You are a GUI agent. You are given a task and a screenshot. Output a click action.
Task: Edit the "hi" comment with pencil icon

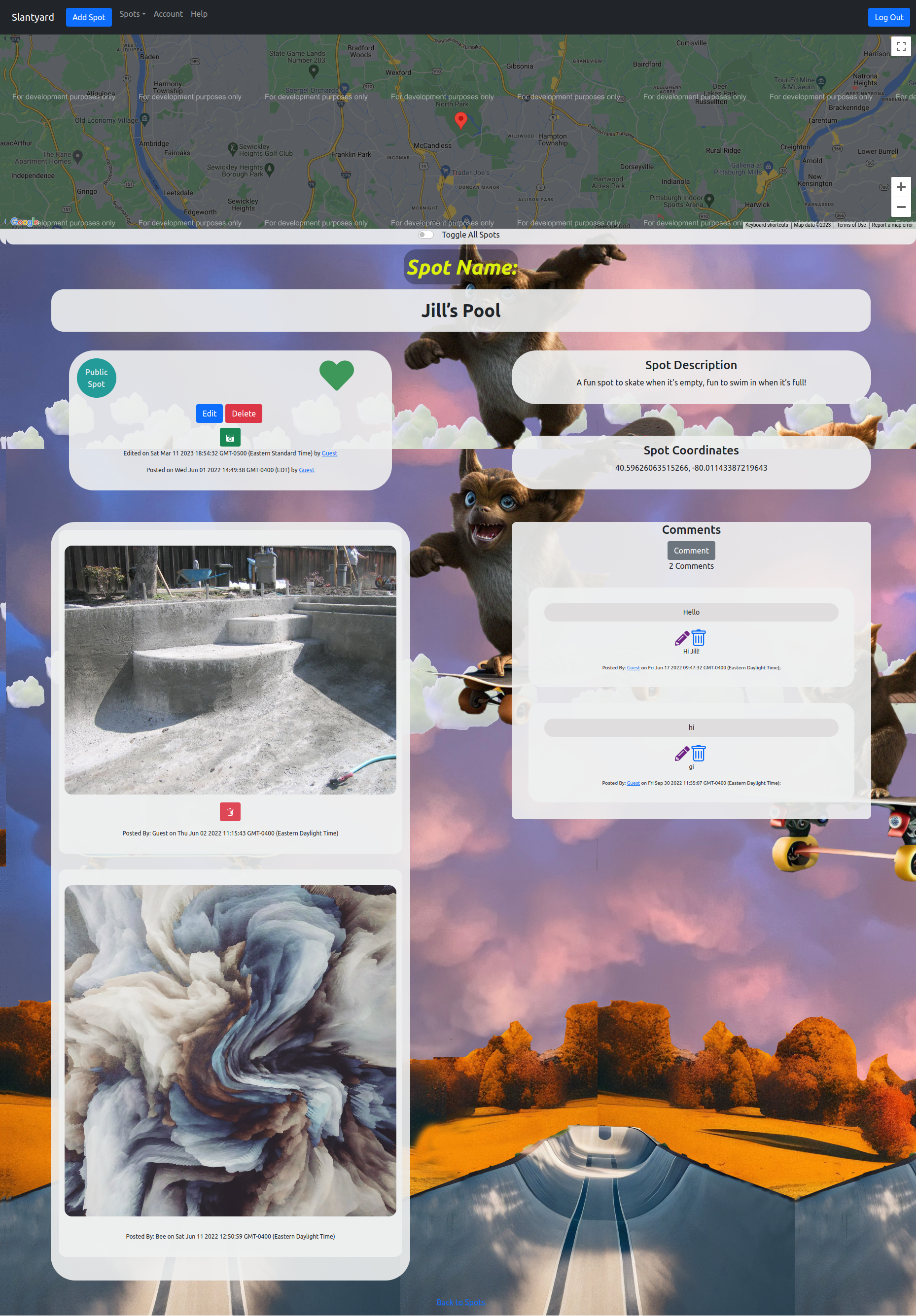[681, 753]
